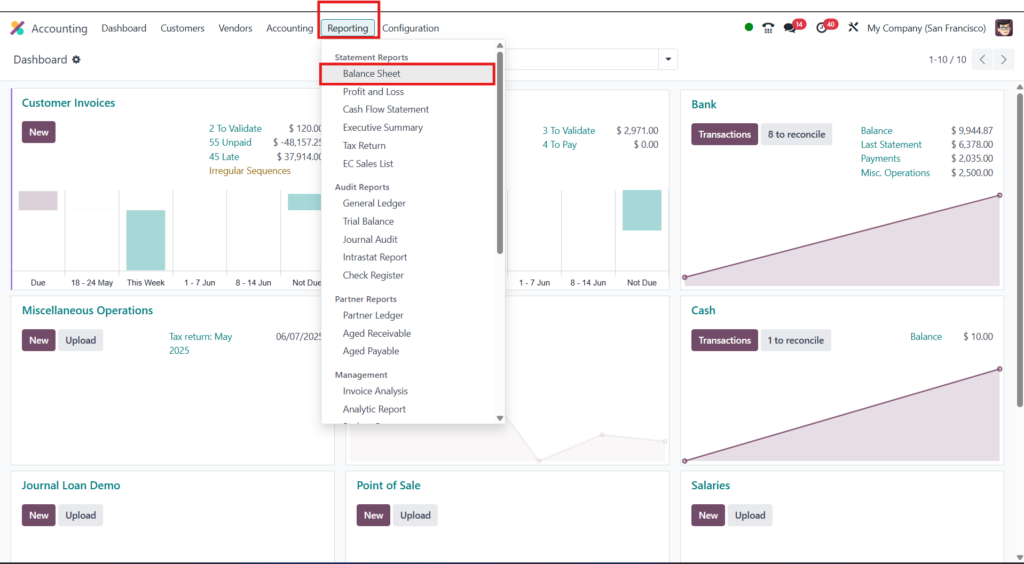Open Aged Receivable report

(x=377, y=334)
